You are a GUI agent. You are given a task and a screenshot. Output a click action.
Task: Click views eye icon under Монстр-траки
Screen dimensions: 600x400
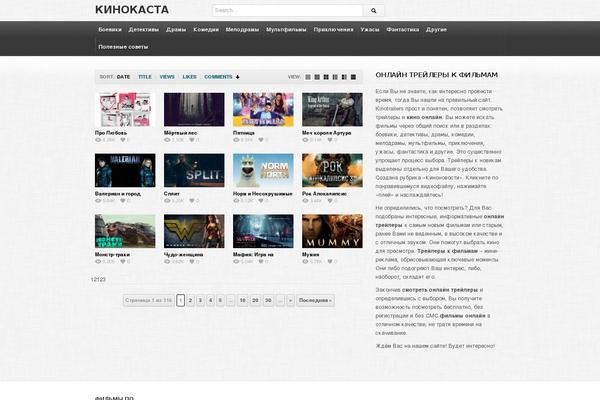[98, 262]
